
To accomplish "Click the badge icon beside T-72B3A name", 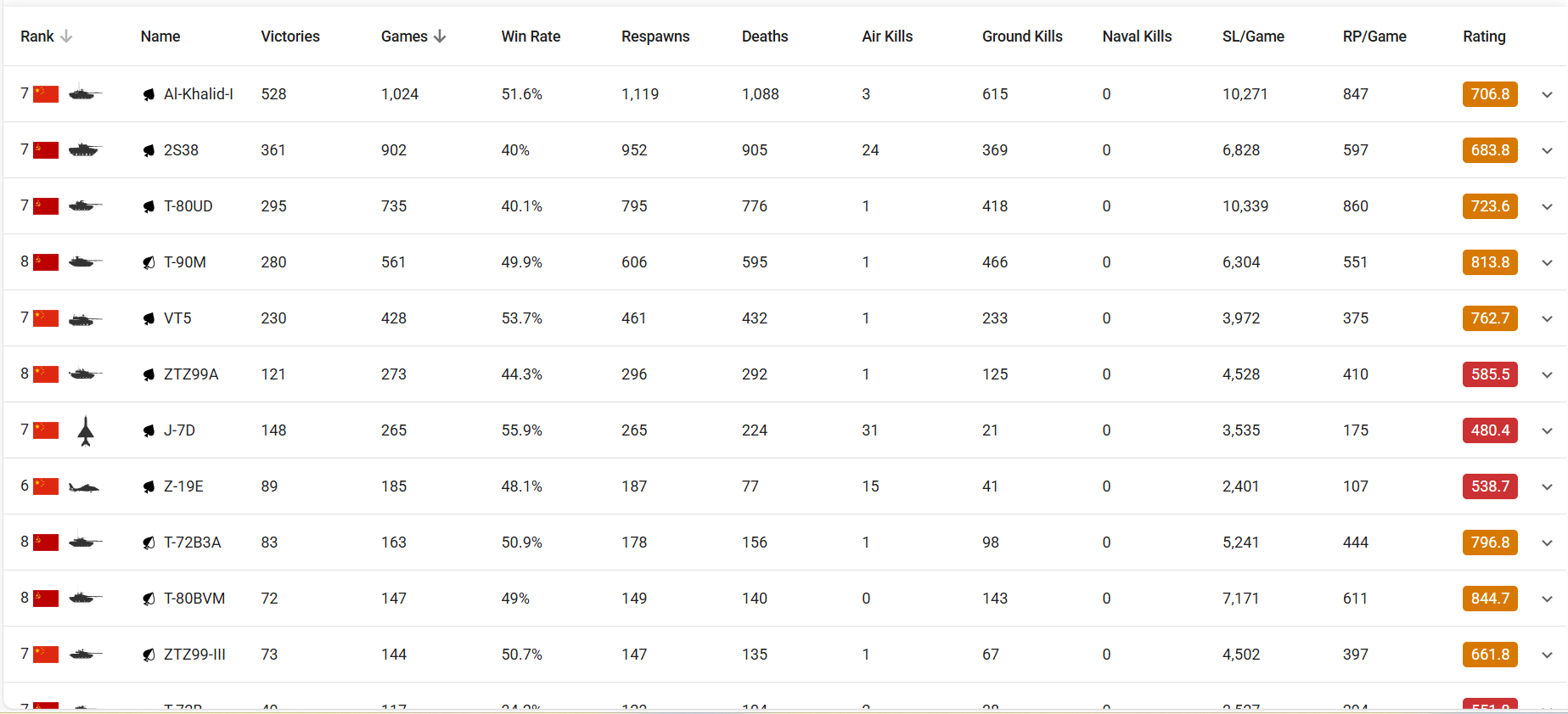I will (149, 543).
